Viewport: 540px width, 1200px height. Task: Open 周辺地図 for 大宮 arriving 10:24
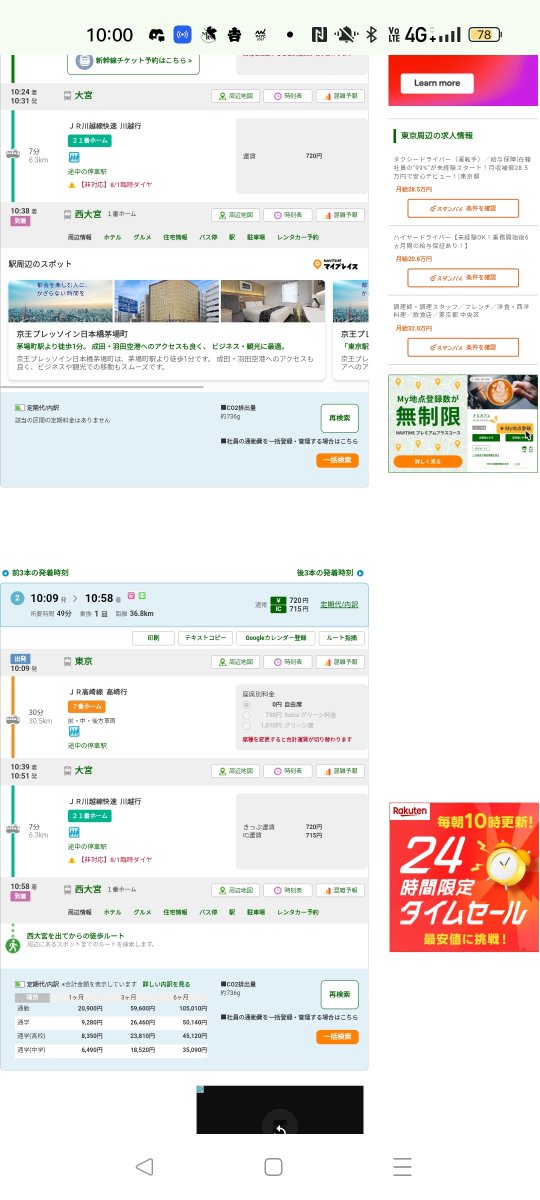pyautogui.click(x=235, y=97)
